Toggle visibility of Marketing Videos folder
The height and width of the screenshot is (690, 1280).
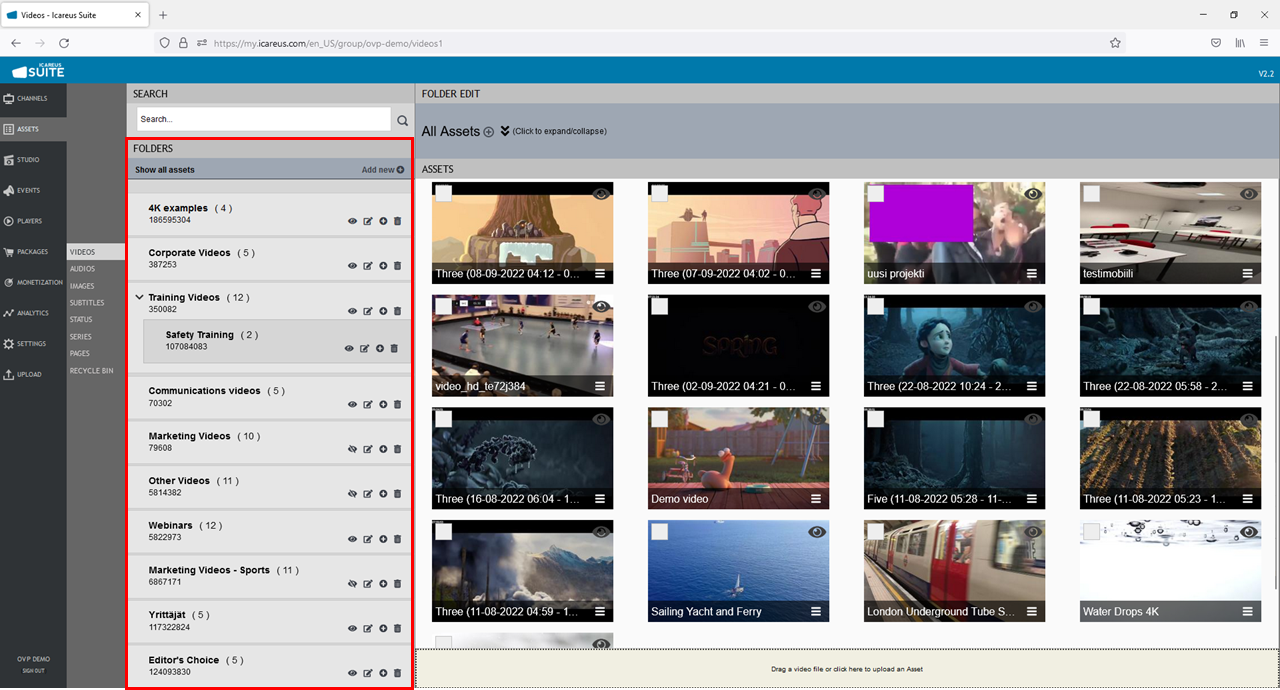click(x=352, y=450)
